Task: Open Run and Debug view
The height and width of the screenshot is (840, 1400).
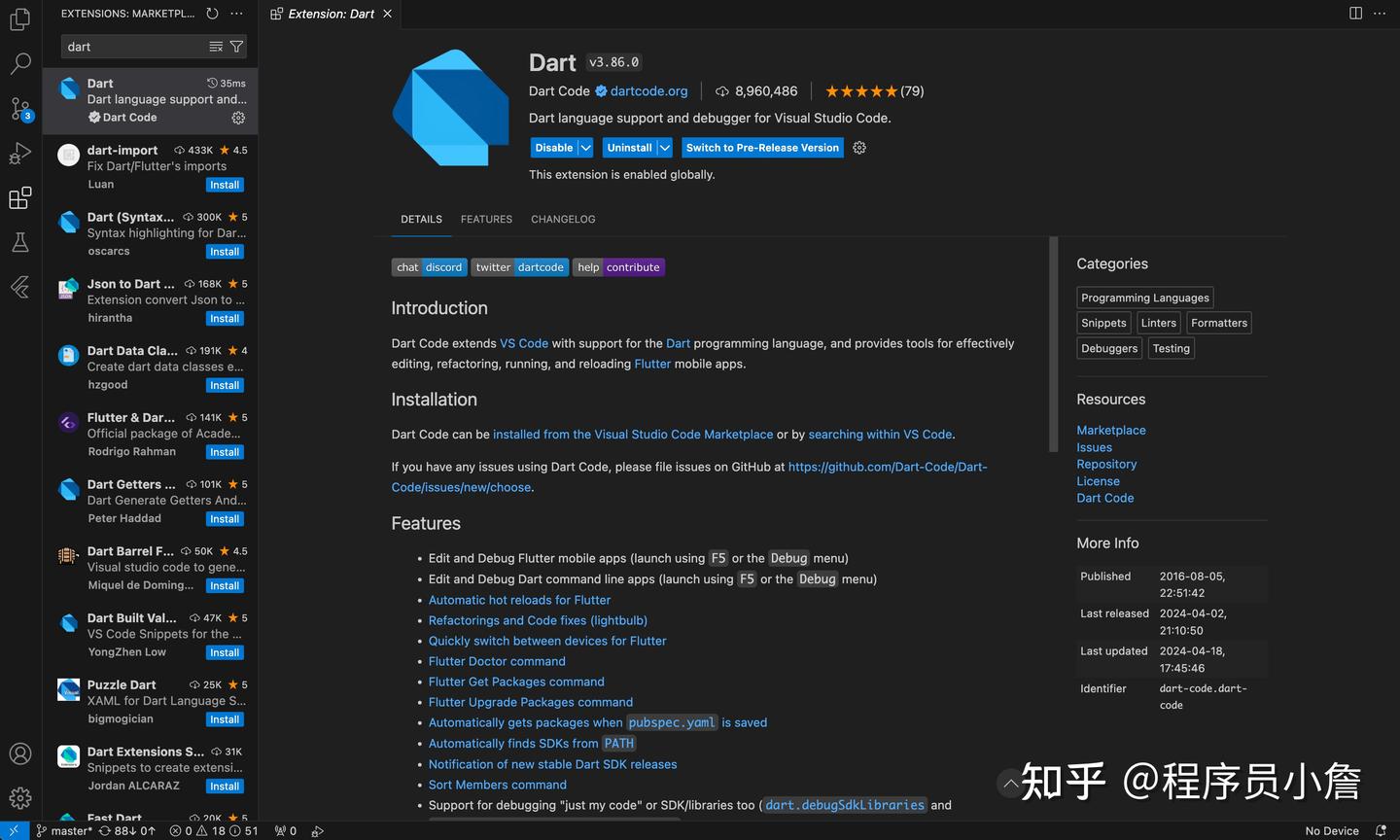Action: (20, 154)
